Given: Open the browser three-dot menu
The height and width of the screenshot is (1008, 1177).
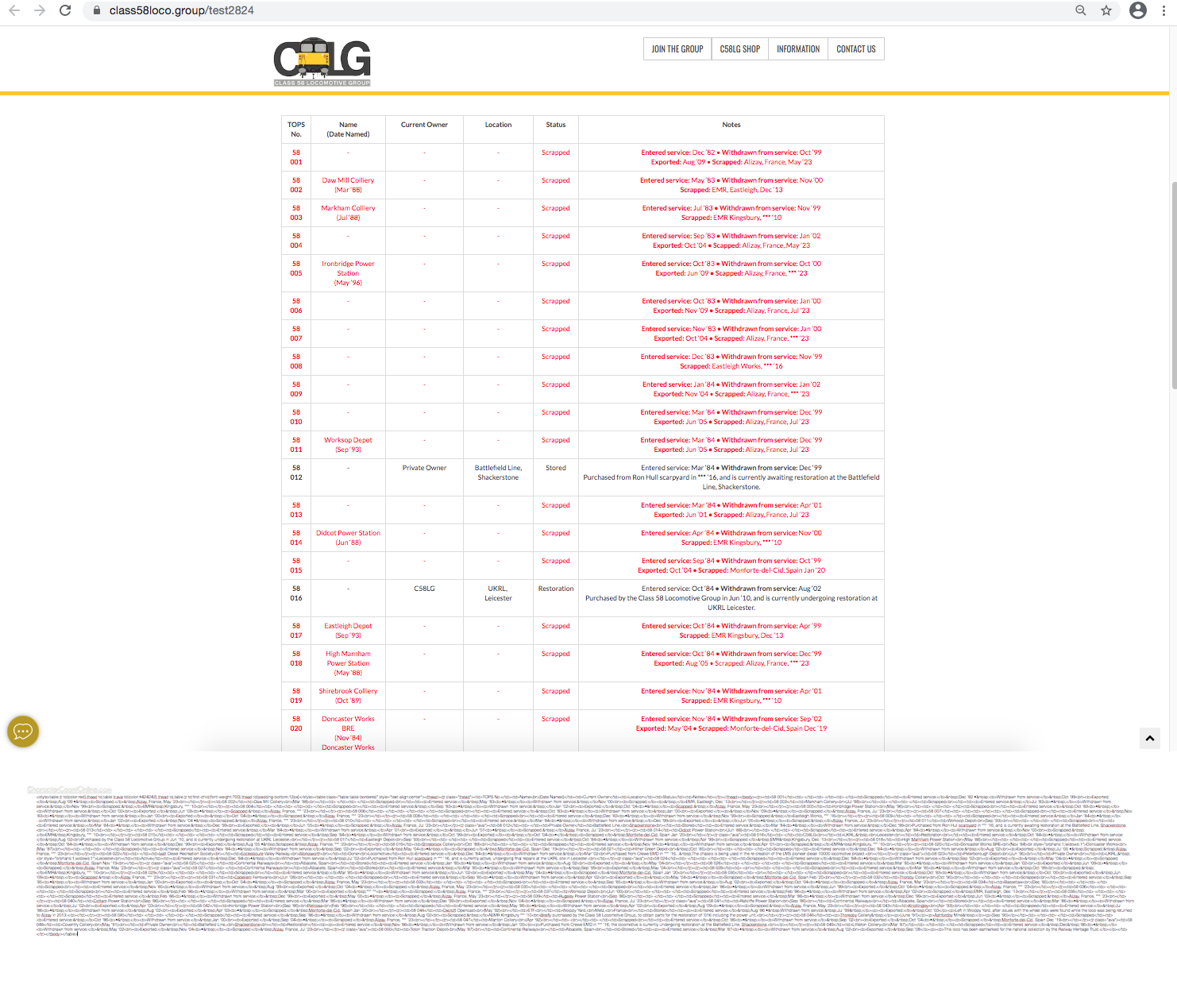Looking at the screenshot, I should point(1165,10).
